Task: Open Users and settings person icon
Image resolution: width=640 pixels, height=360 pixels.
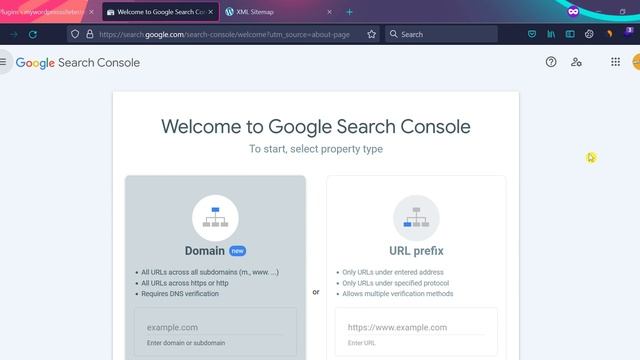Action: [576, 62]
